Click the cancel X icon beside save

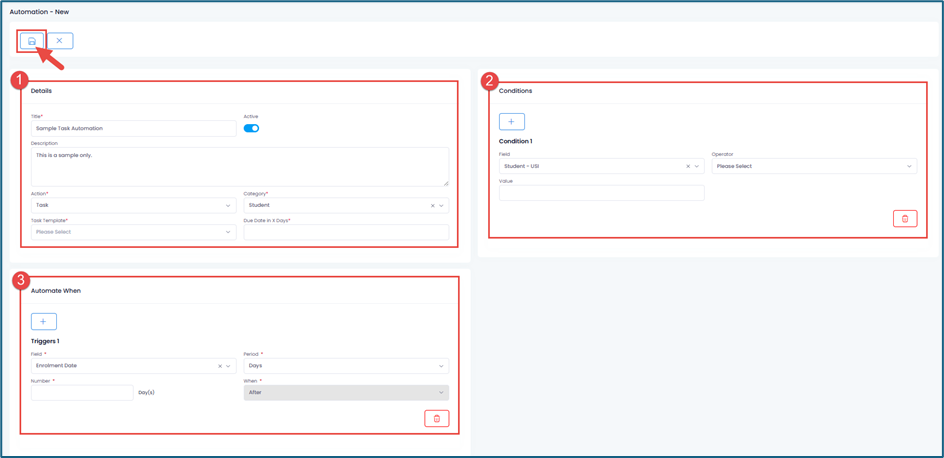(x=59, y=41)
